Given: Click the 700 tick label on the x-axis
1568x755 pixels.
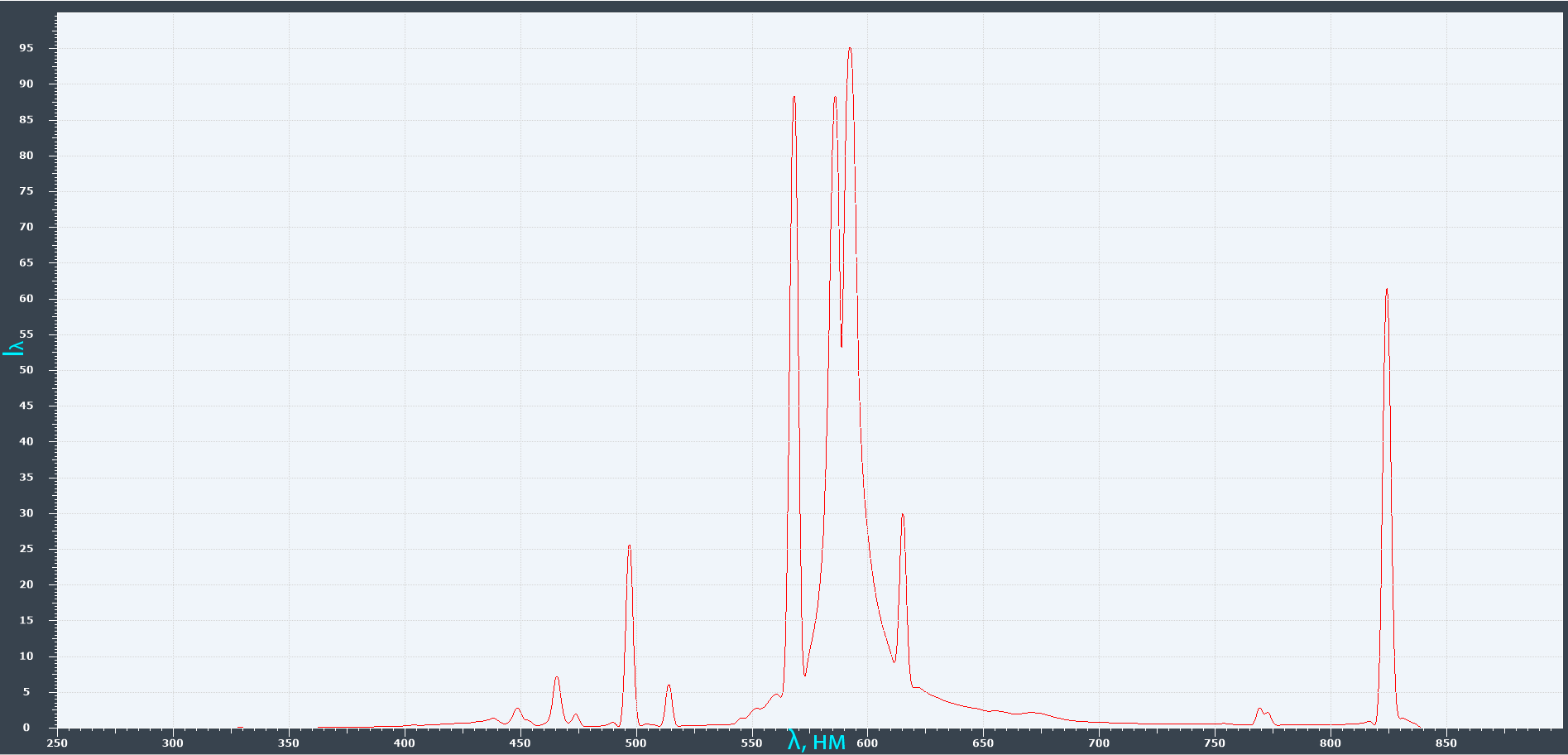Looking at the screenshot, I should pyautogui.click(x=1099, y=743).
